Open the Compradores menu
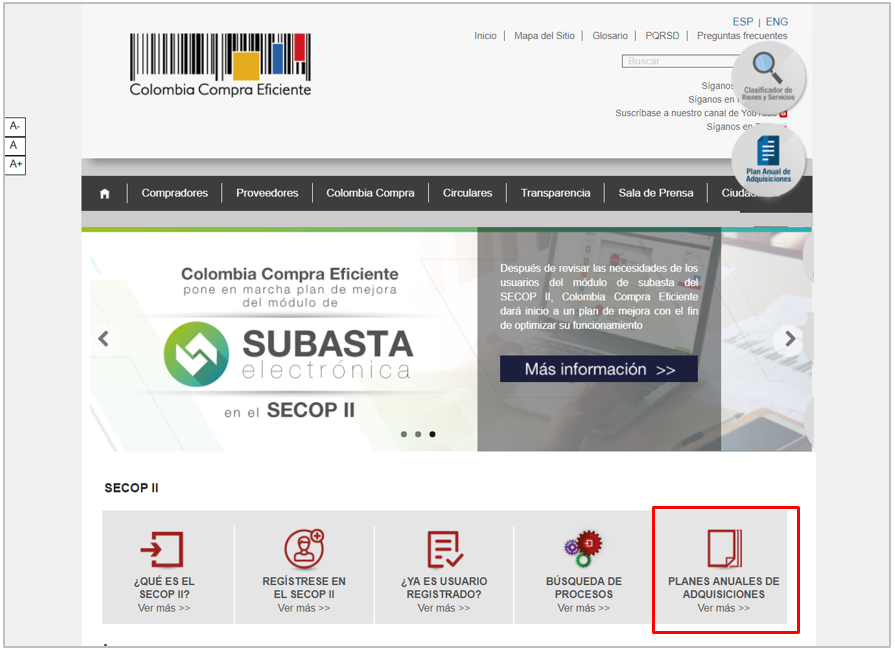 pyautogui.click(x=175, y=193)
